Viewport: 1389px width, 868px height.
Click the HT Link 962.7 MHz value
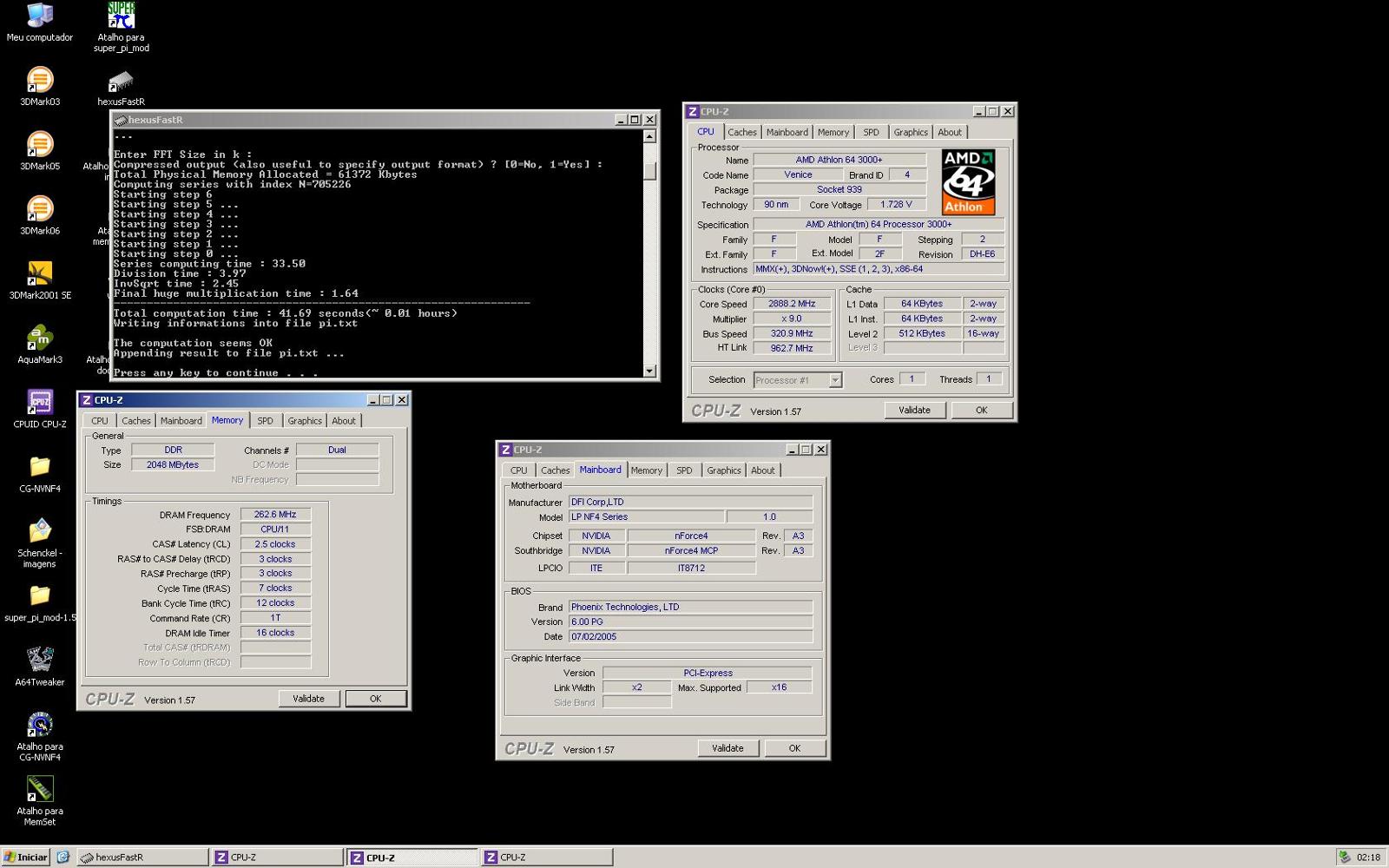coord(792,348)
